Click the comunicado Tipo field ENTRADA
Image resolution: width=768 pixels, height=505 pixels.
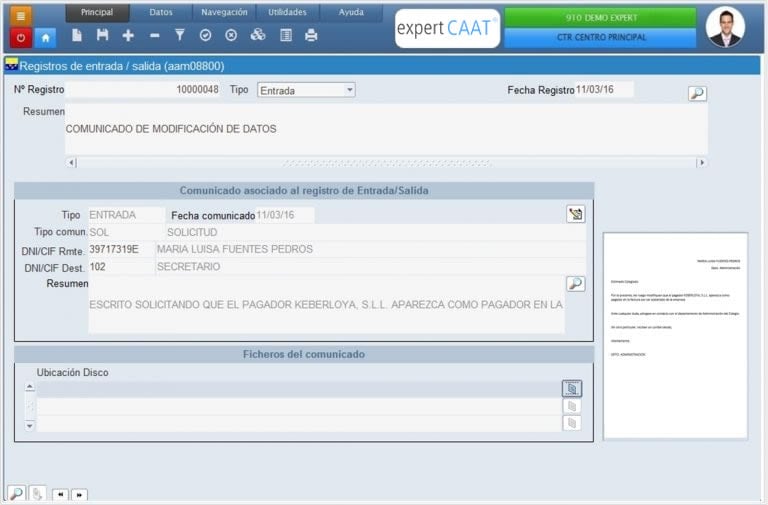[126, 215]
